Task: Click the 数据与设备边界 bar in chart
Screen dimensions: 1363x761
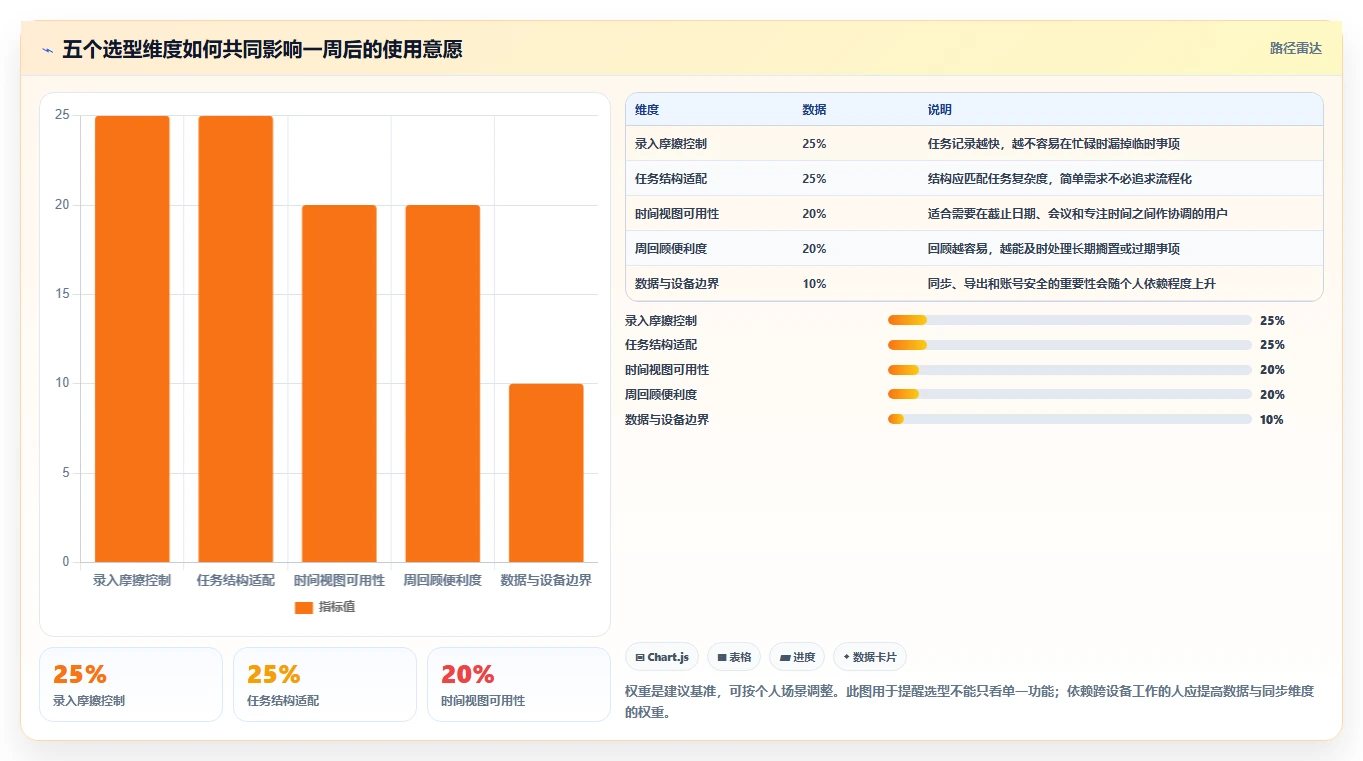Action: coord(546,473)
